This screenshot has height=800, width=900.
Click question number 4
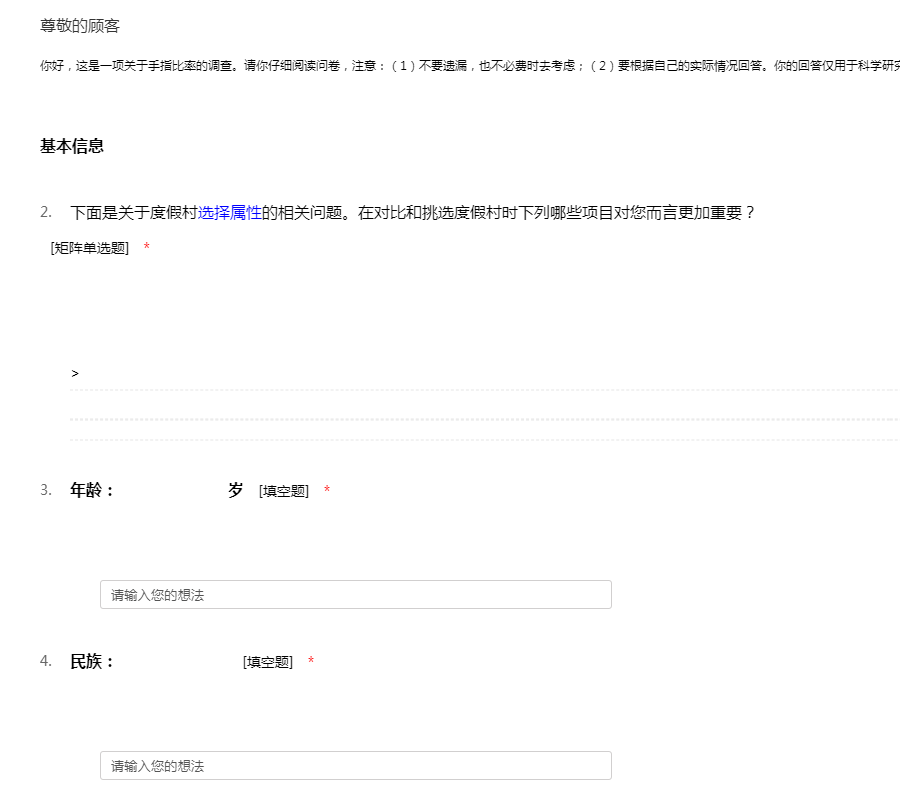pos(46,661)
